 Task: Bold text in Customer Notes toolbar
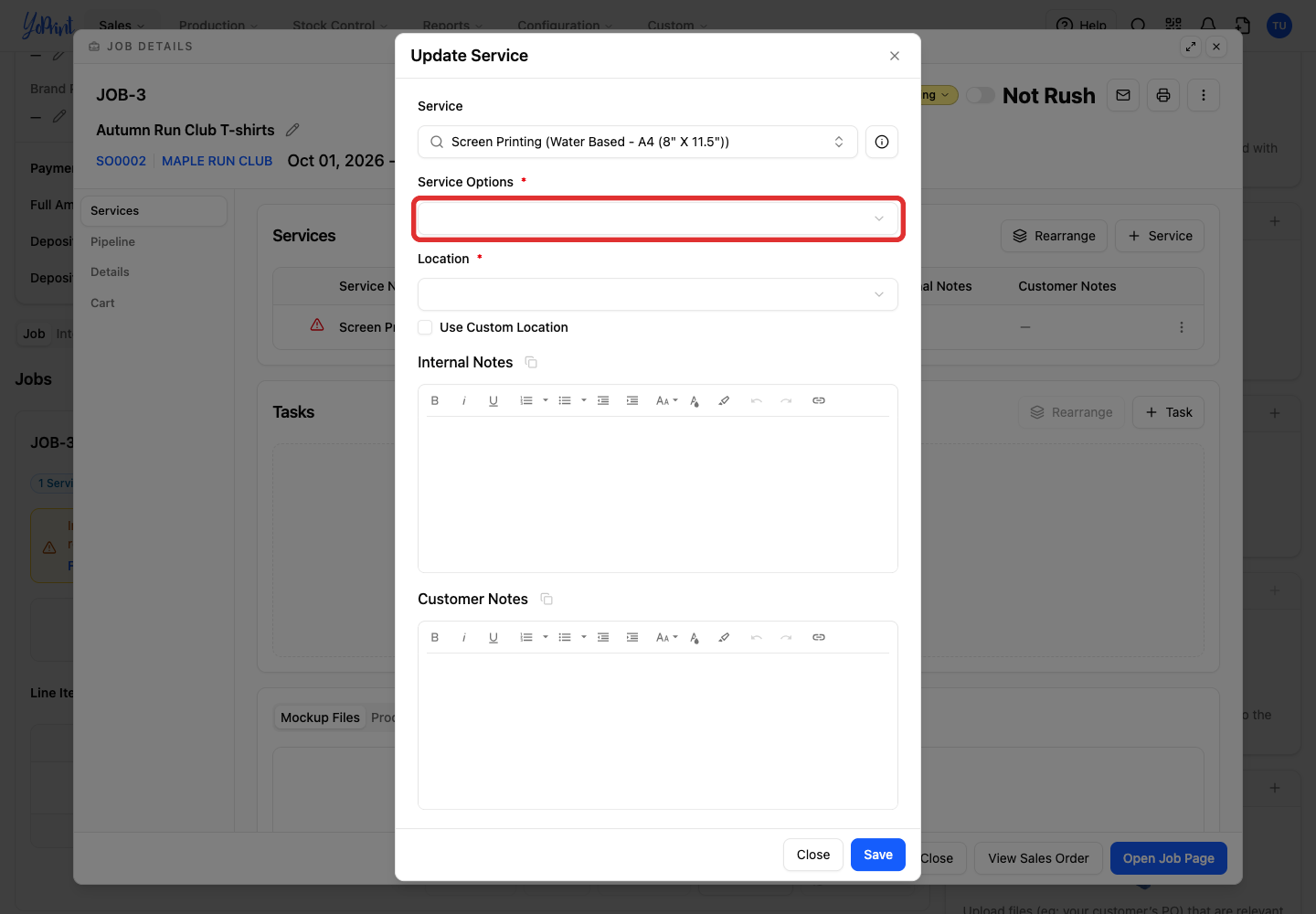(435, 637)
